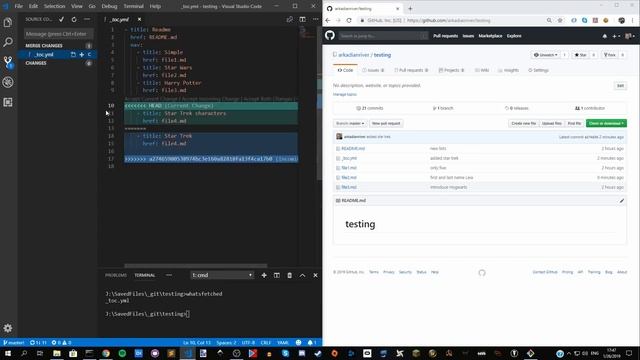
Task: Open the Debug view in activity bar
Action: (x=8, y=82)
